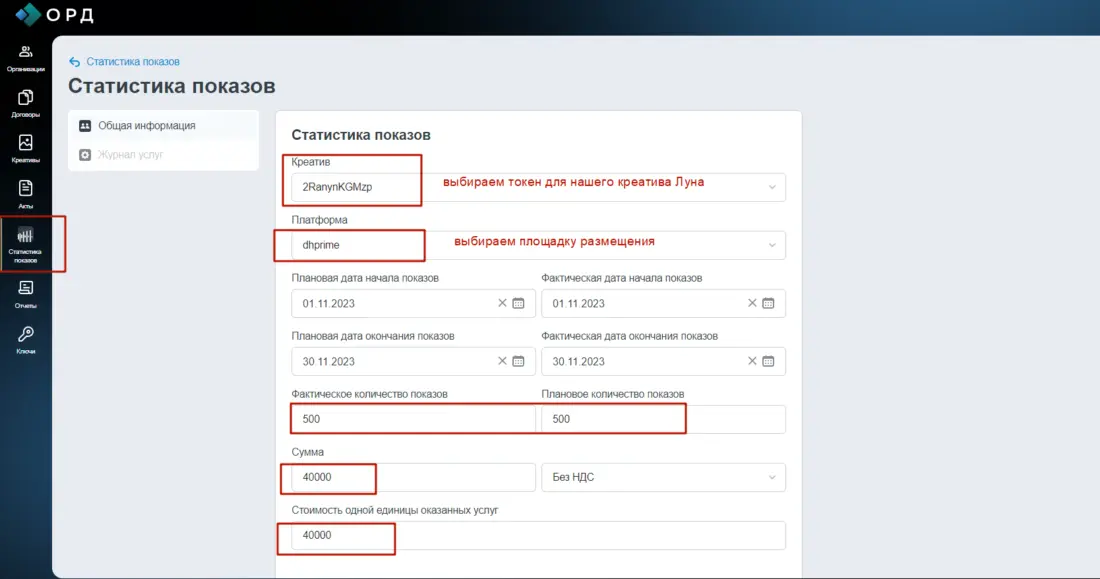Expand the Платформа dropdown arrow

click(772, 246)
